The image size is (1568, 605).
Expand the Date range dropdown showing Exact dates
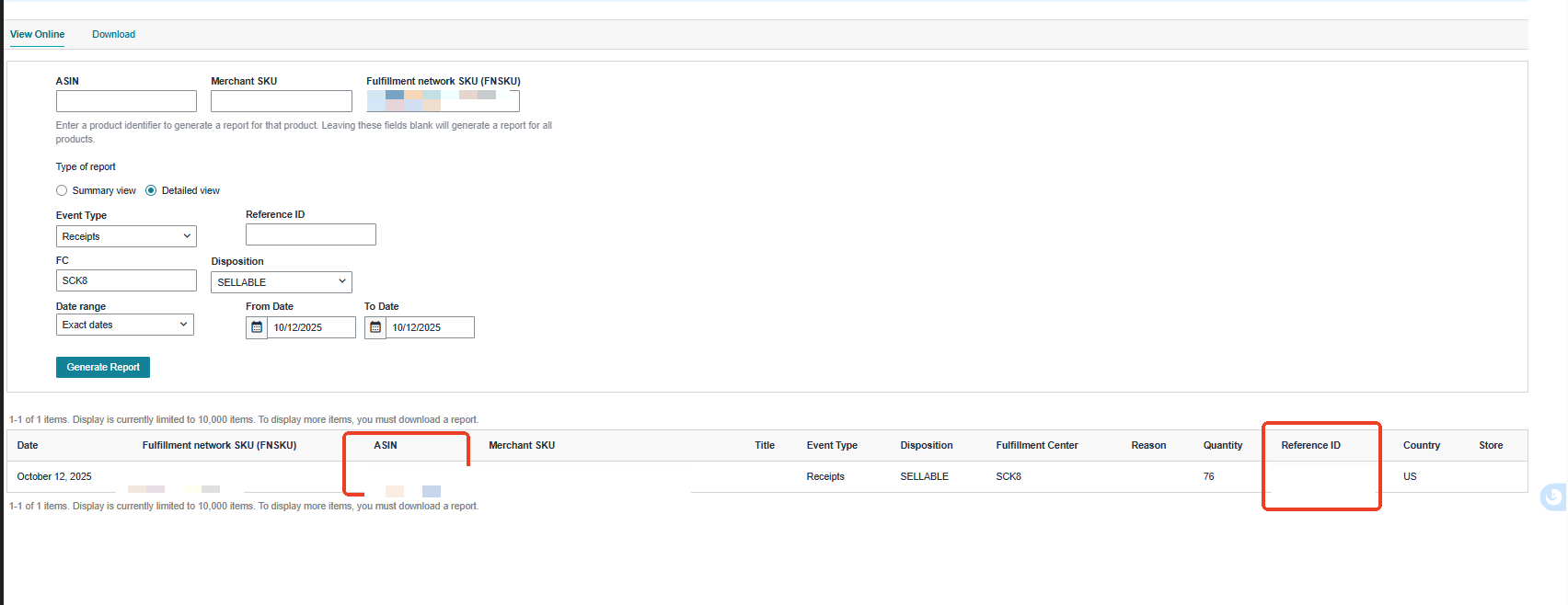coord(124,325)
